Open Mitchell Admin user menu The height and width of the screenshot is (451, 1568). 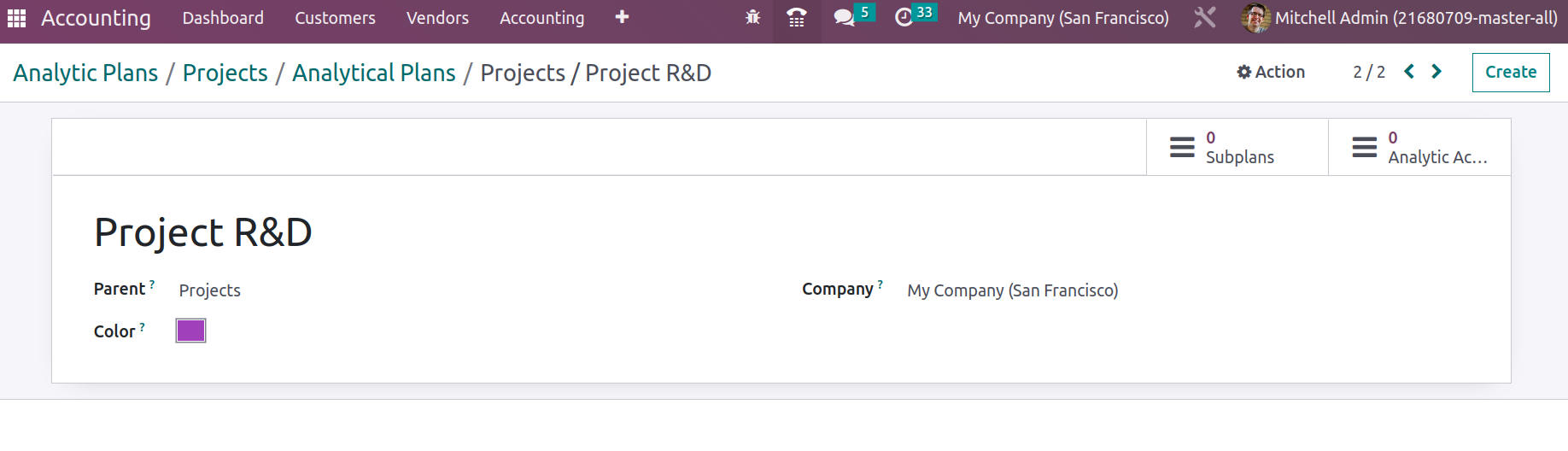tap(1401, 18)
